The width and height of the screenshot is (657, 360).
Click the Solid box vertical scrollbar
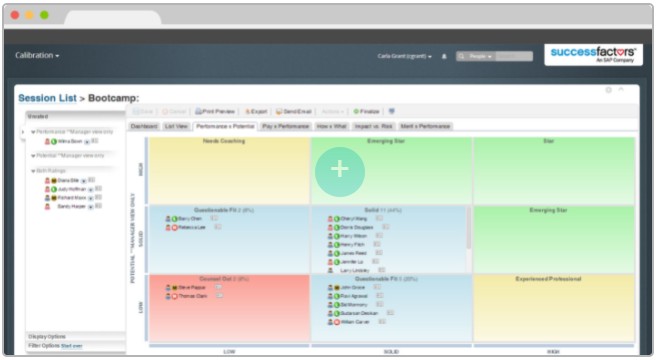coord(468,228)
